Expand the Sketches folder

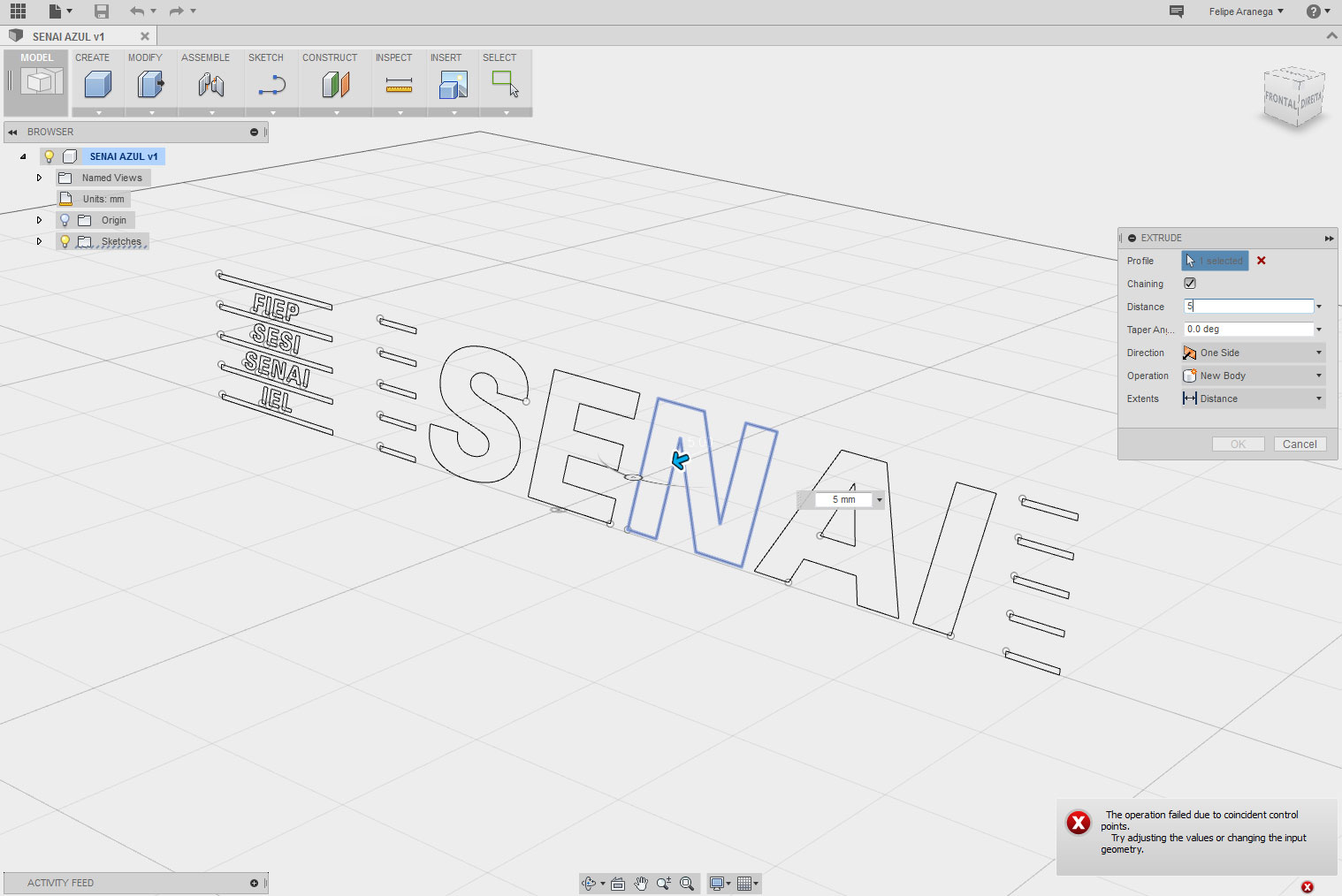coord(39,241)
